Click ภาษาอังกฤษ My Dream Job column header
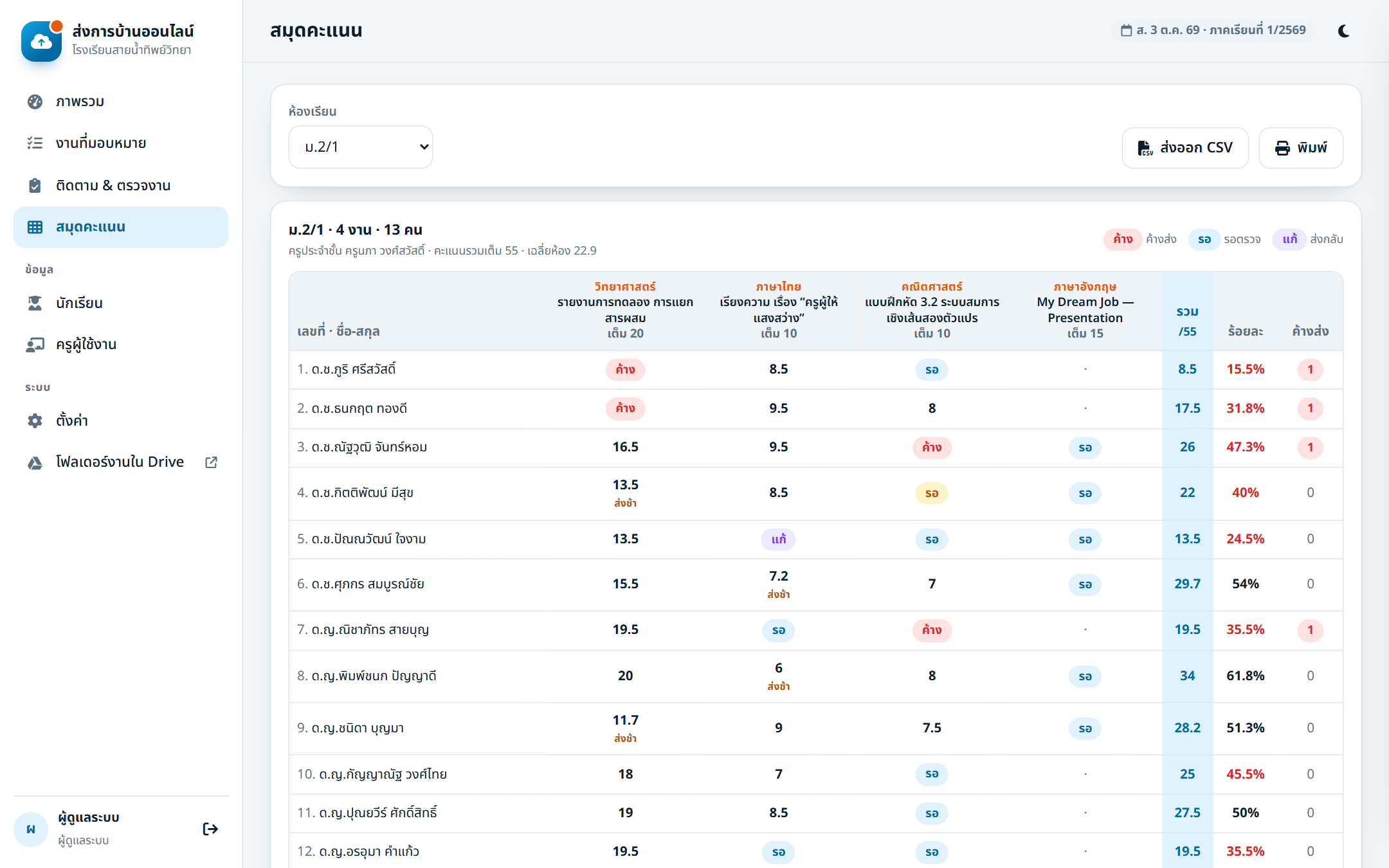The width and height of the screenshot is (1389, 868). click(x=1085, y=310)
